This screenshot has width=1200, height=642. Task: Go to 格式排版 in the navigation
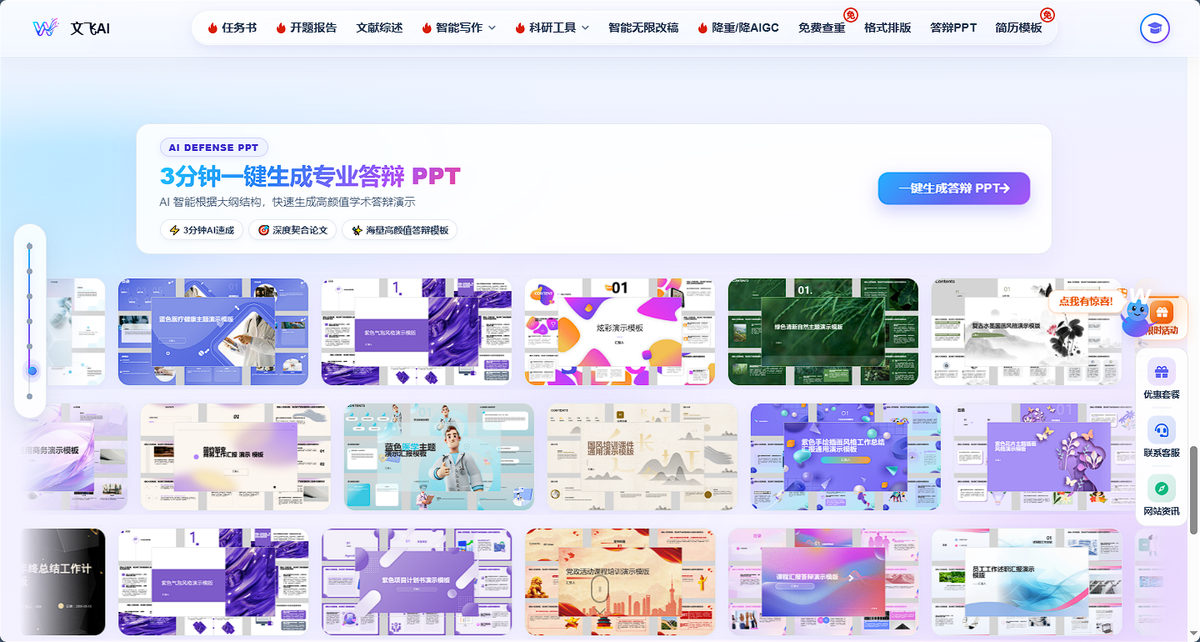coord(887,28)
